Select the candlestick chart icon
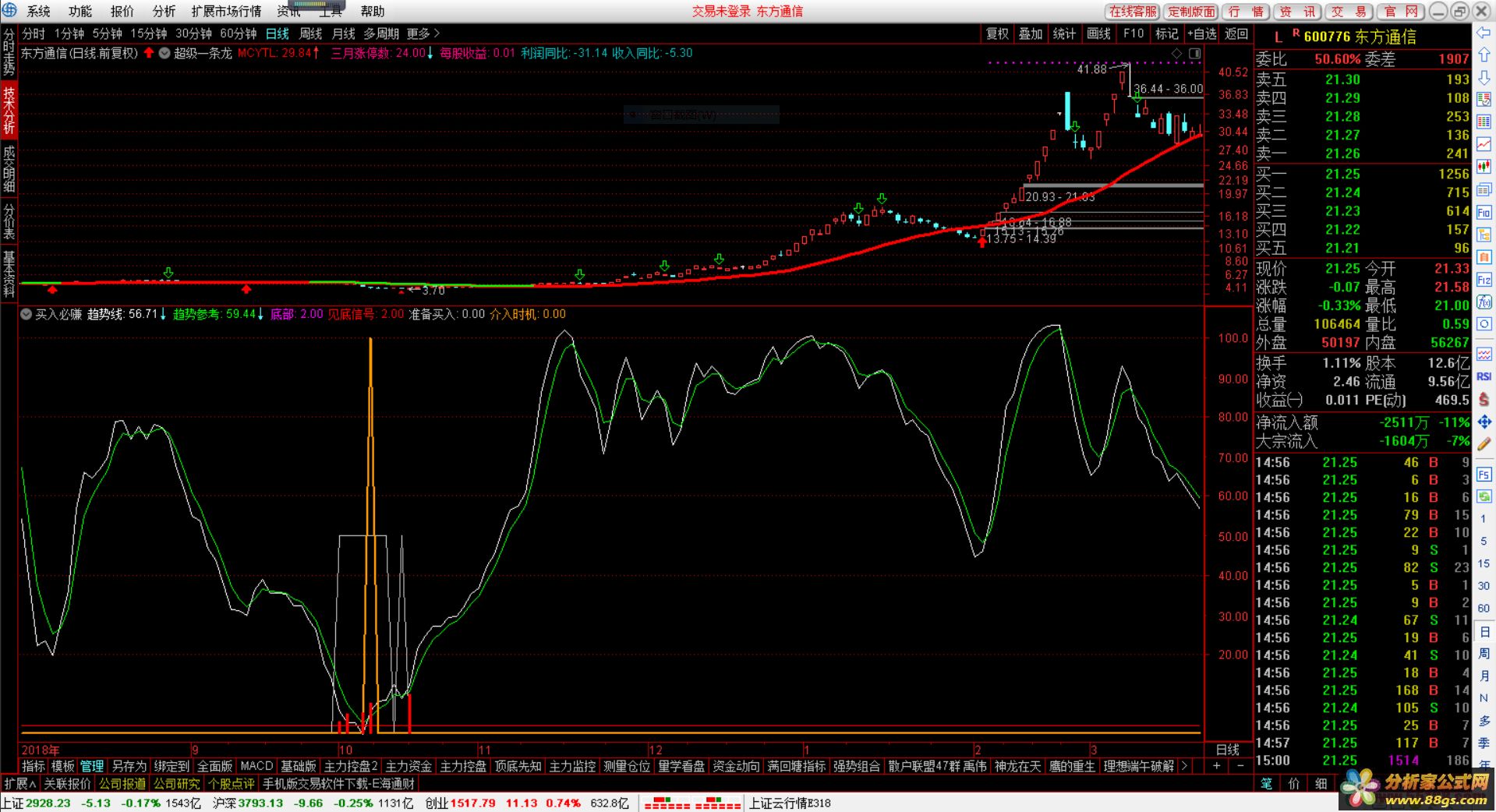The height and width of the screenshot is (812, 1496). pos(1484,168)
